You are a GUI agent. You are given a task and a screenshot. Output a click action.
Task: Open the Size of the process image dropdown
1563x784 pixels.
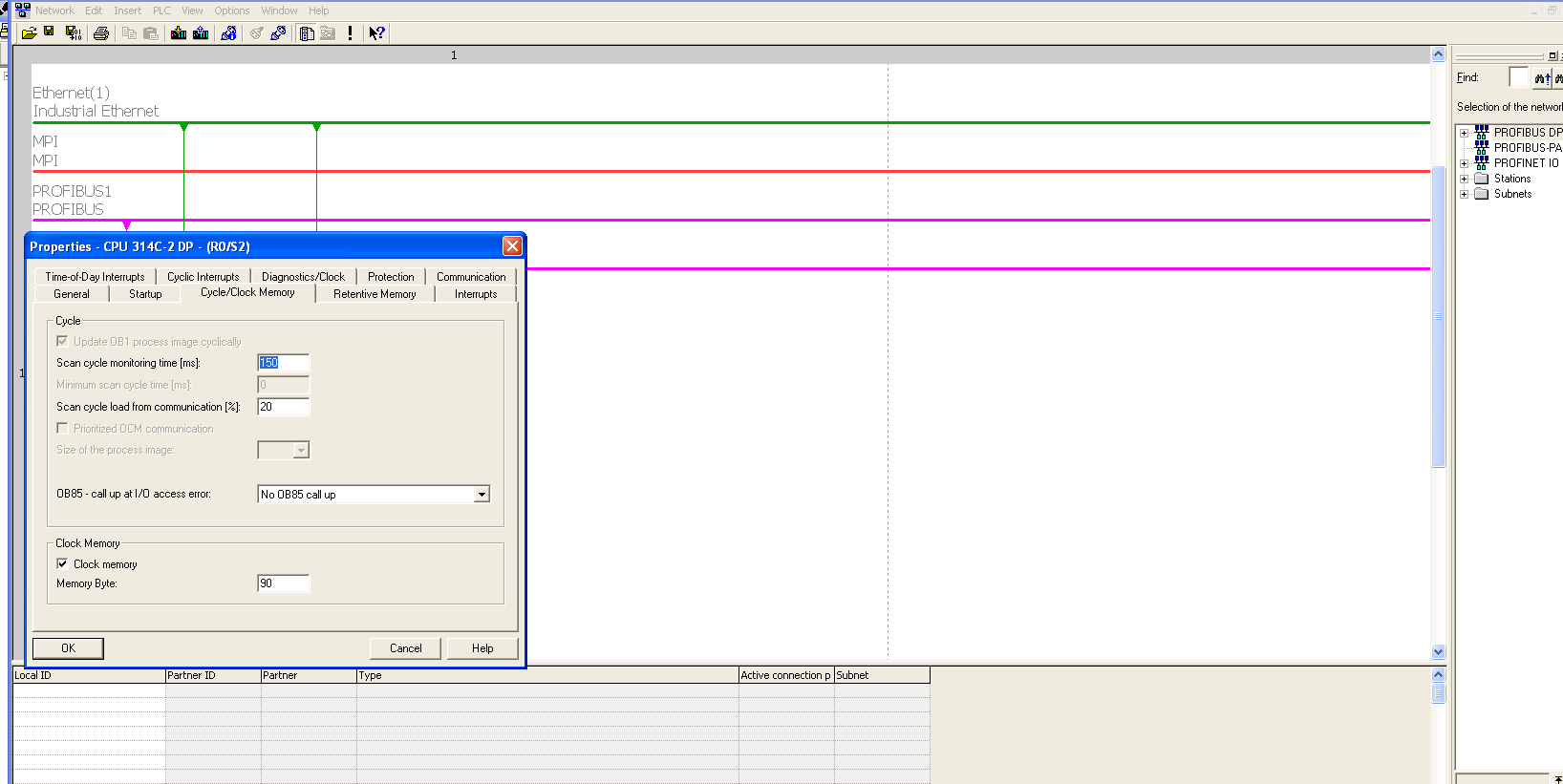(301, 450)
